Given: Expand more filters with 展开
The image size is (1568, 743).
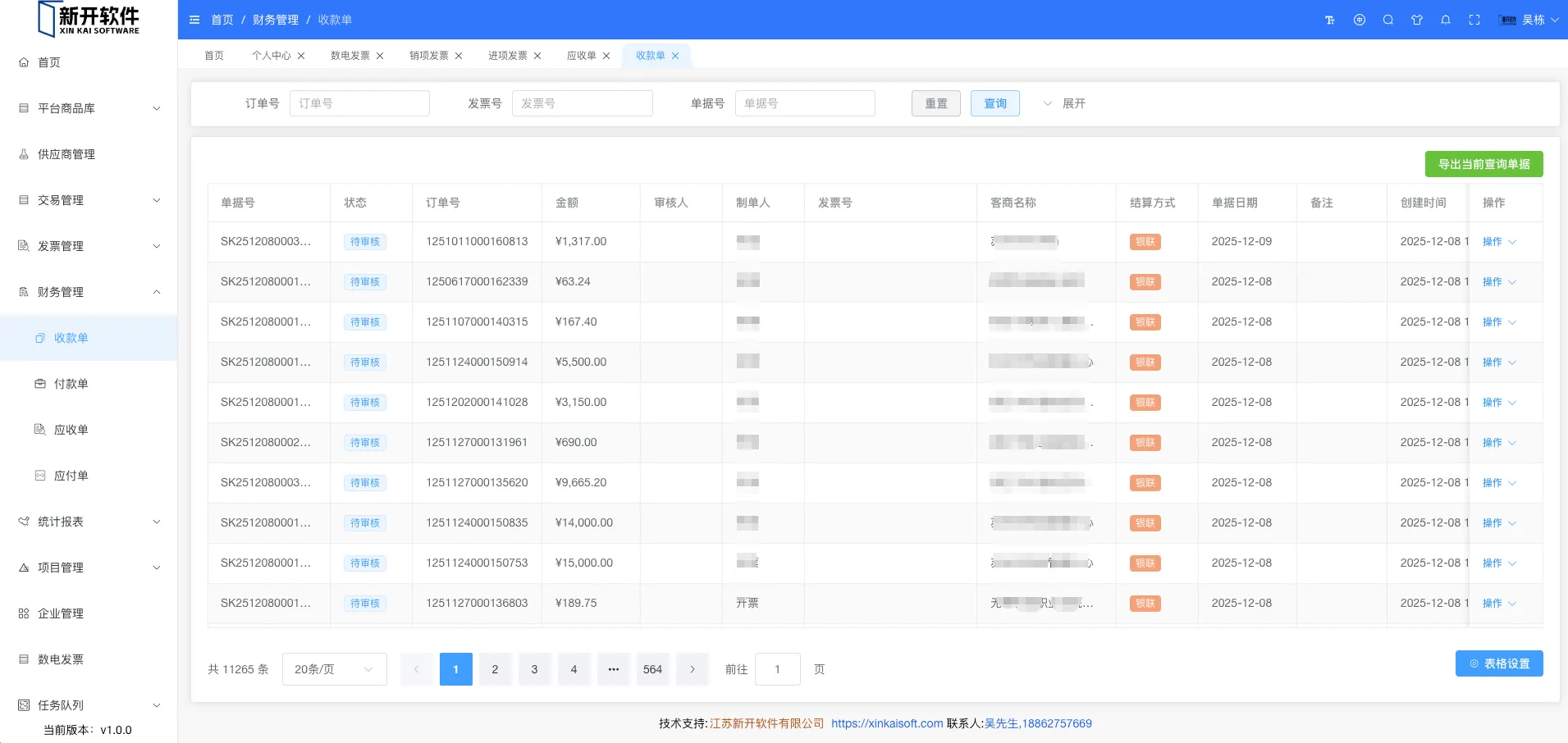Looking at the screenshot, I should (1064, 103).
